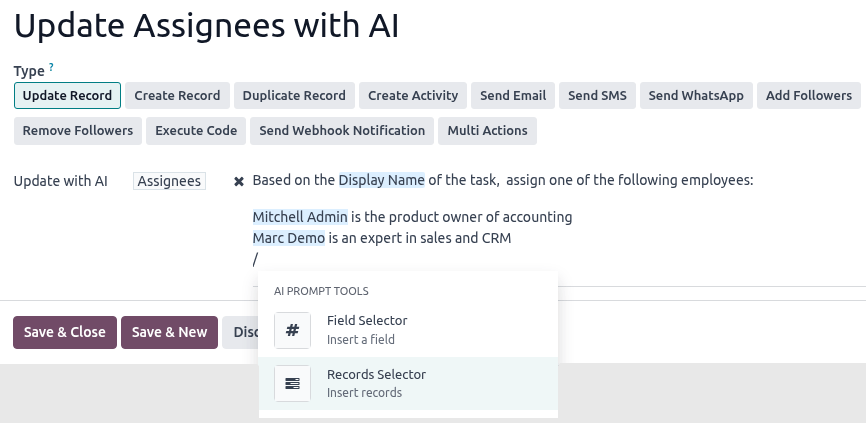Select the Remove Followers type

78,131
